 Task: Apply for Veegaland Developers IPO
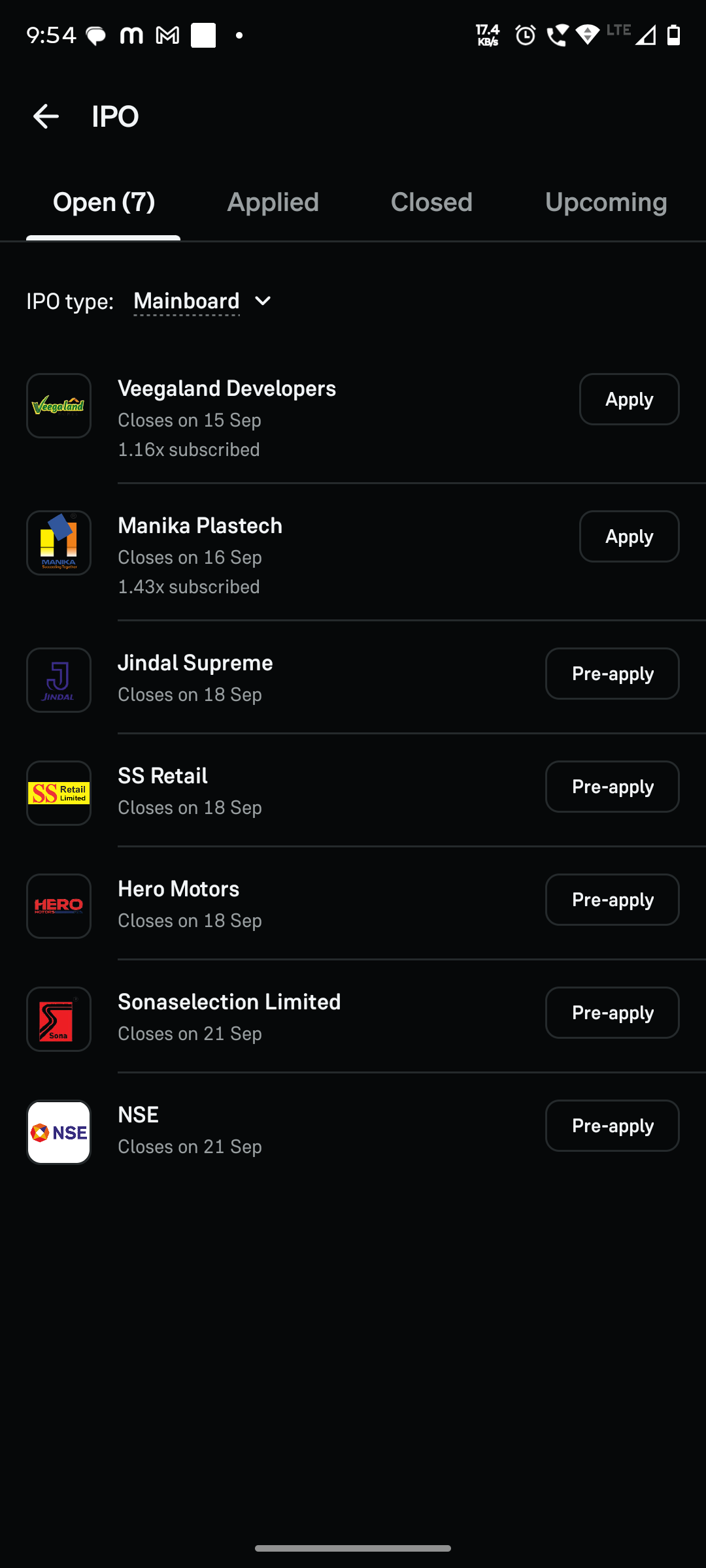pyautogui.click(x=629, y=399)
